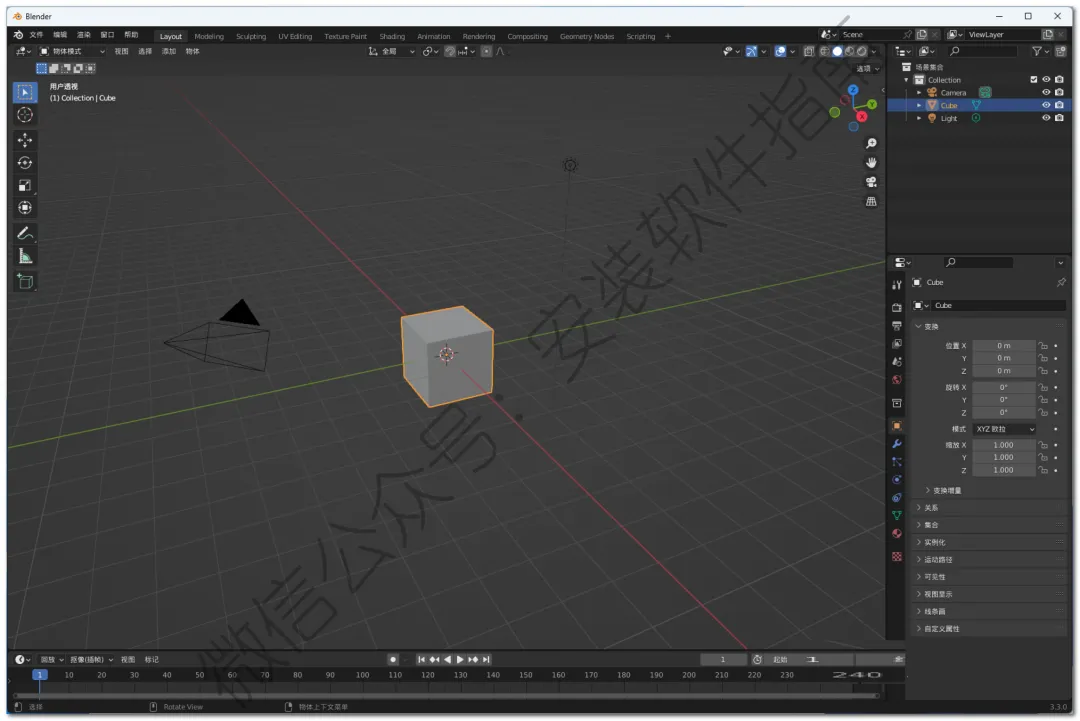This screenshot has width=1080, height=721.
Task: Pin the Cube properties panel
Action: (1061, 282)
